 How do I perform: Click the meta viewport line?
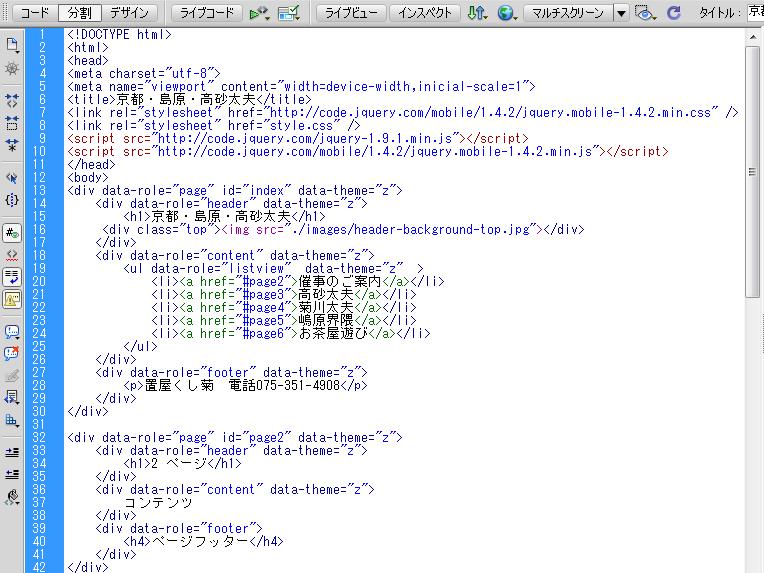[x=302, y=86]
